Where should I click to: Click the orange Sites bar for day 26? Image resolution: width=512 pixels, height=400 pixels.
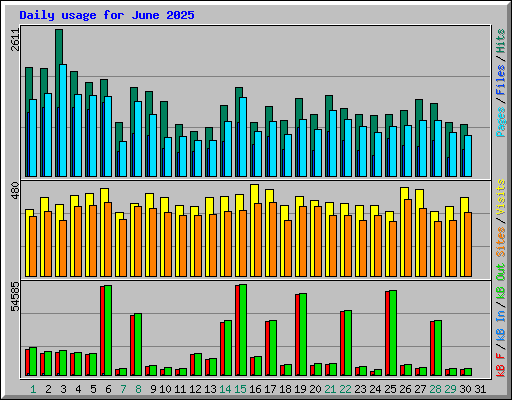click(408, 238)
